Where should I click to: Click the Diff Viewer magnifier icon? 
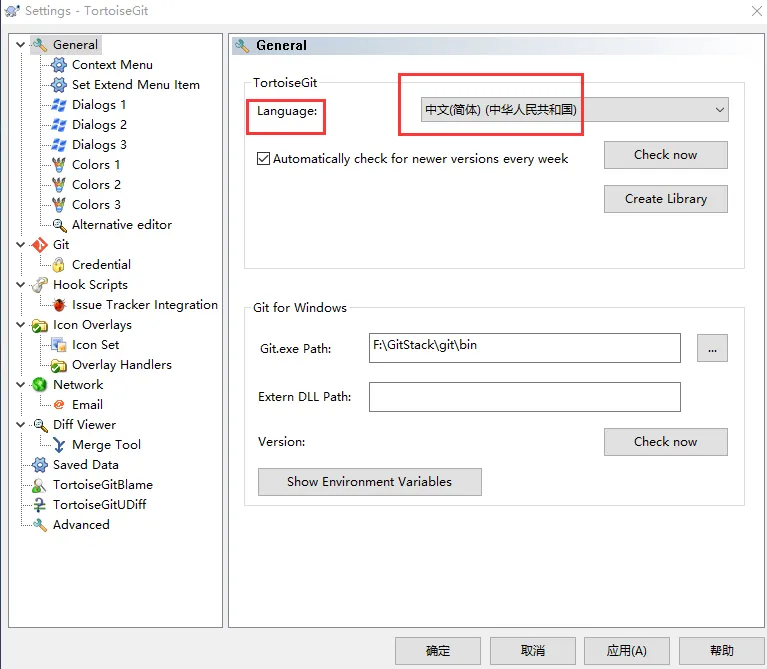[40, 425]
